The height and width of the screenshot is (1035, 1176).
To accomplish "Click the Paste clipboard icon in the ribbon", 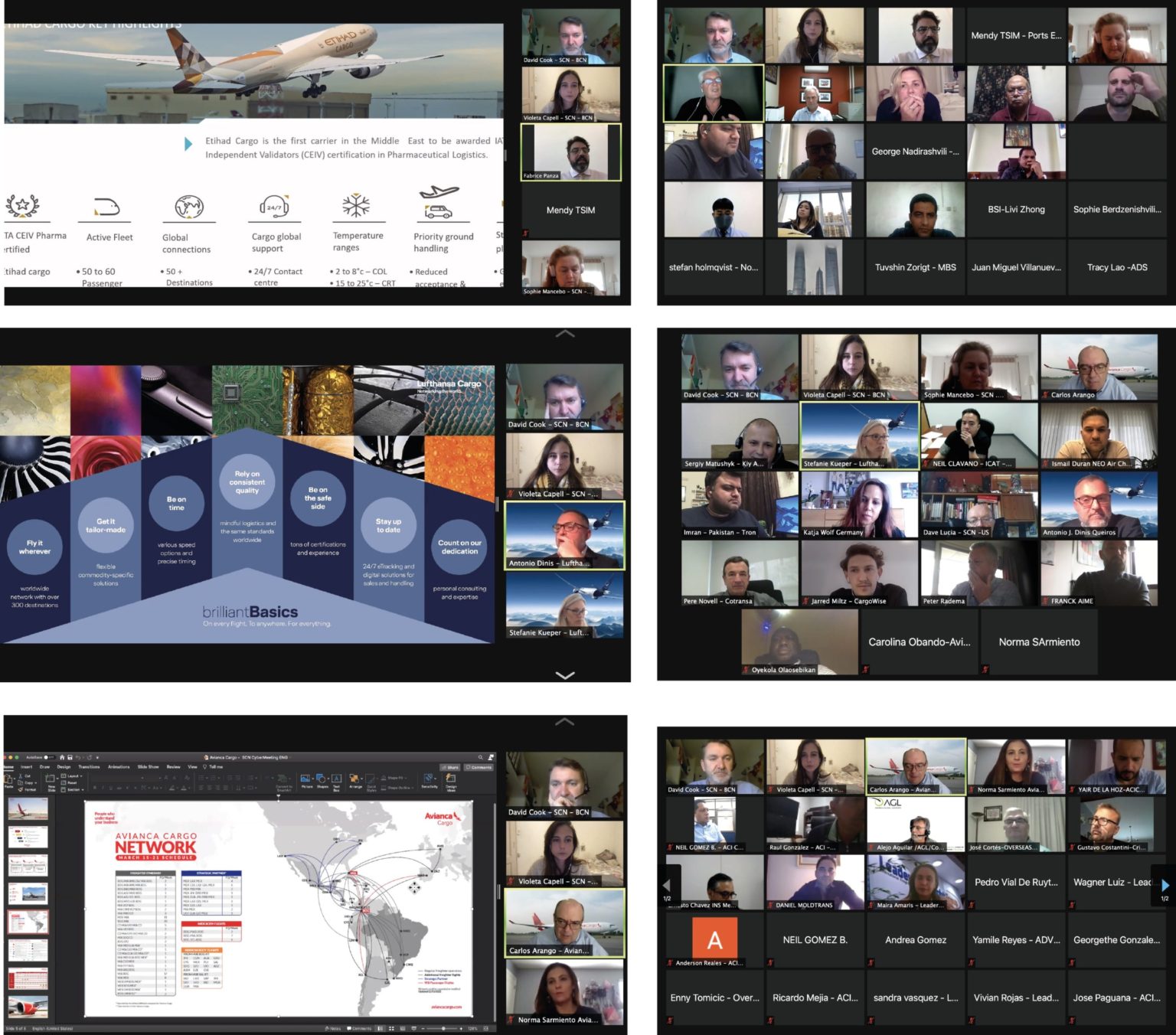I will click(8, 780).
